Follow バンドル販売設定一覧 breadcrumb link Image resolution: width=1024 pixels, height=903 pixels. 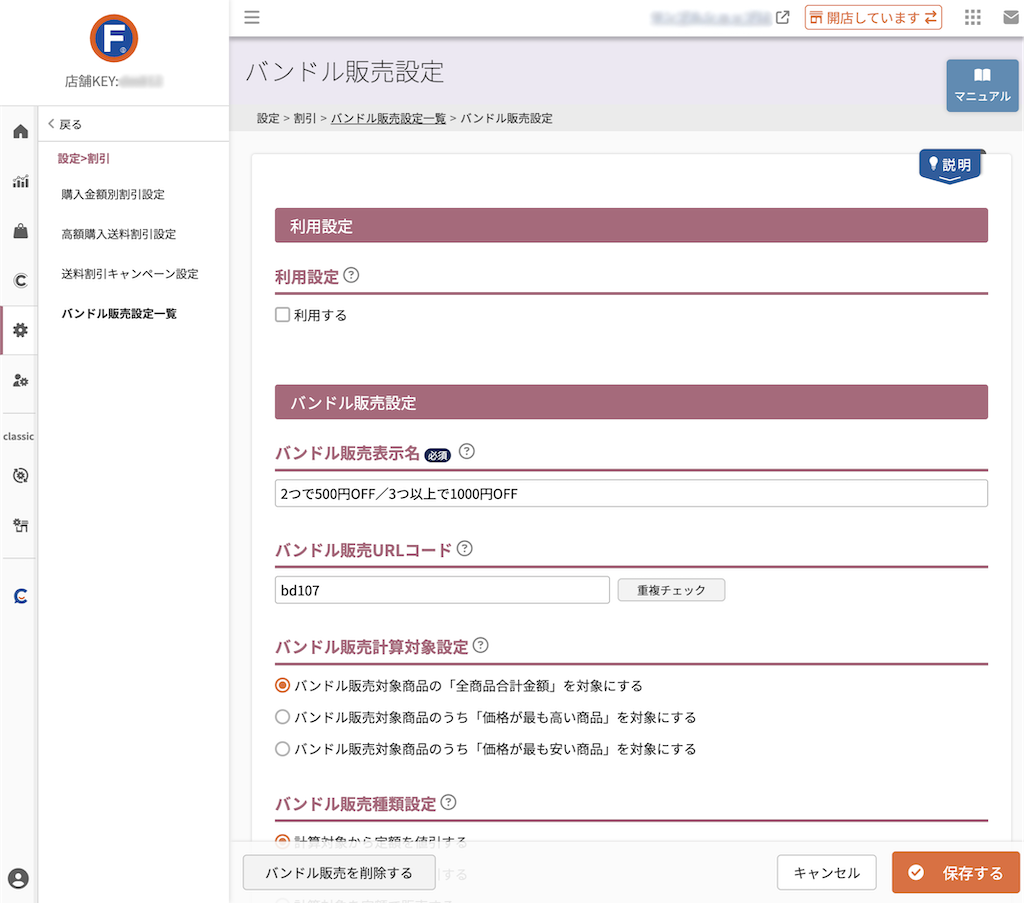coord(388,118)
